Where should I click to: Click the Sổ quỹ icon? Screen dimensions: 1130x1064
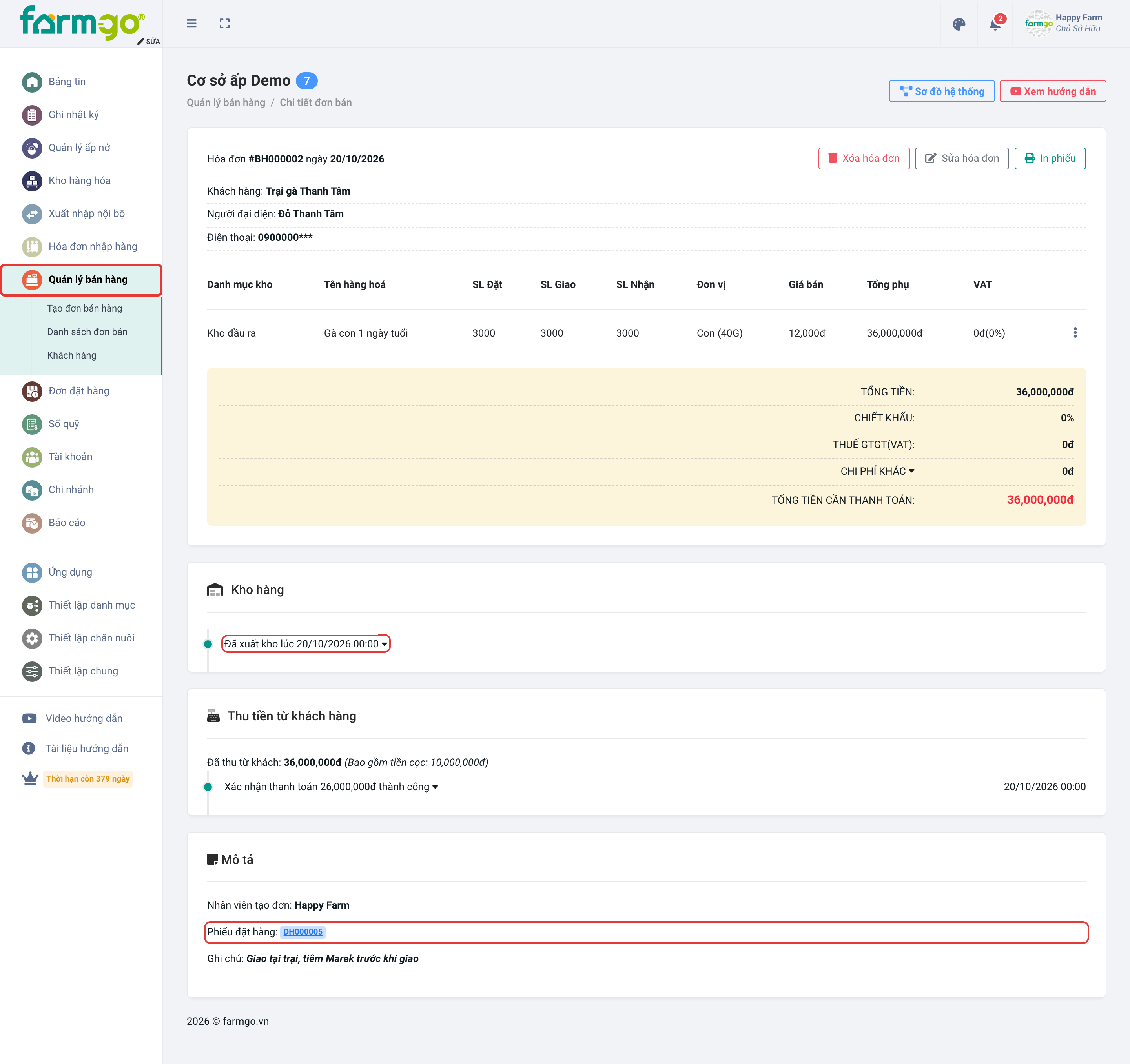pos(32,424)
